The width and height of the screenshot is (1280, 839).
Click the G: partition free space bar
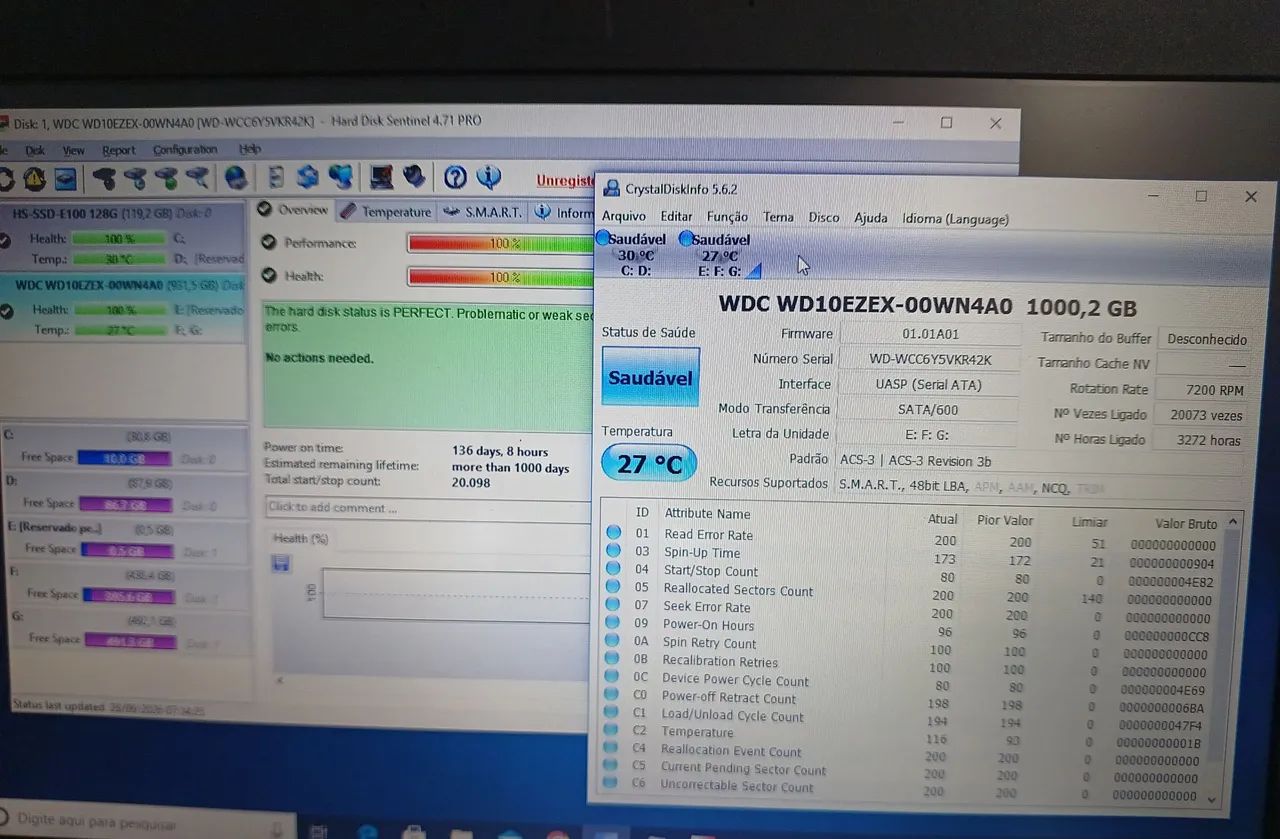(x=130, y=640)
